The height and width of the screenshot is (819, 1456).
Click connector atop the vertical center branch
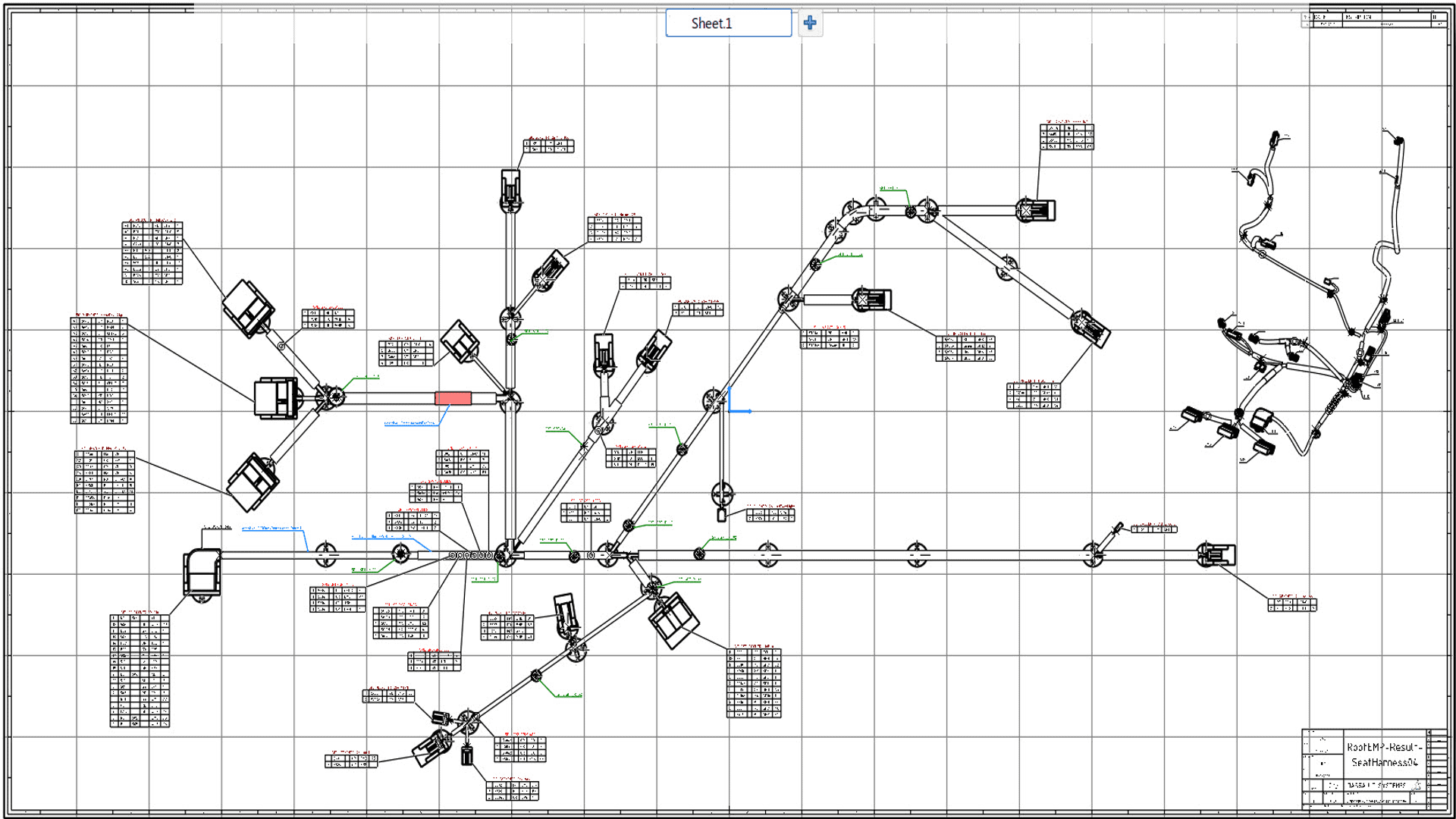coord(510,188)
